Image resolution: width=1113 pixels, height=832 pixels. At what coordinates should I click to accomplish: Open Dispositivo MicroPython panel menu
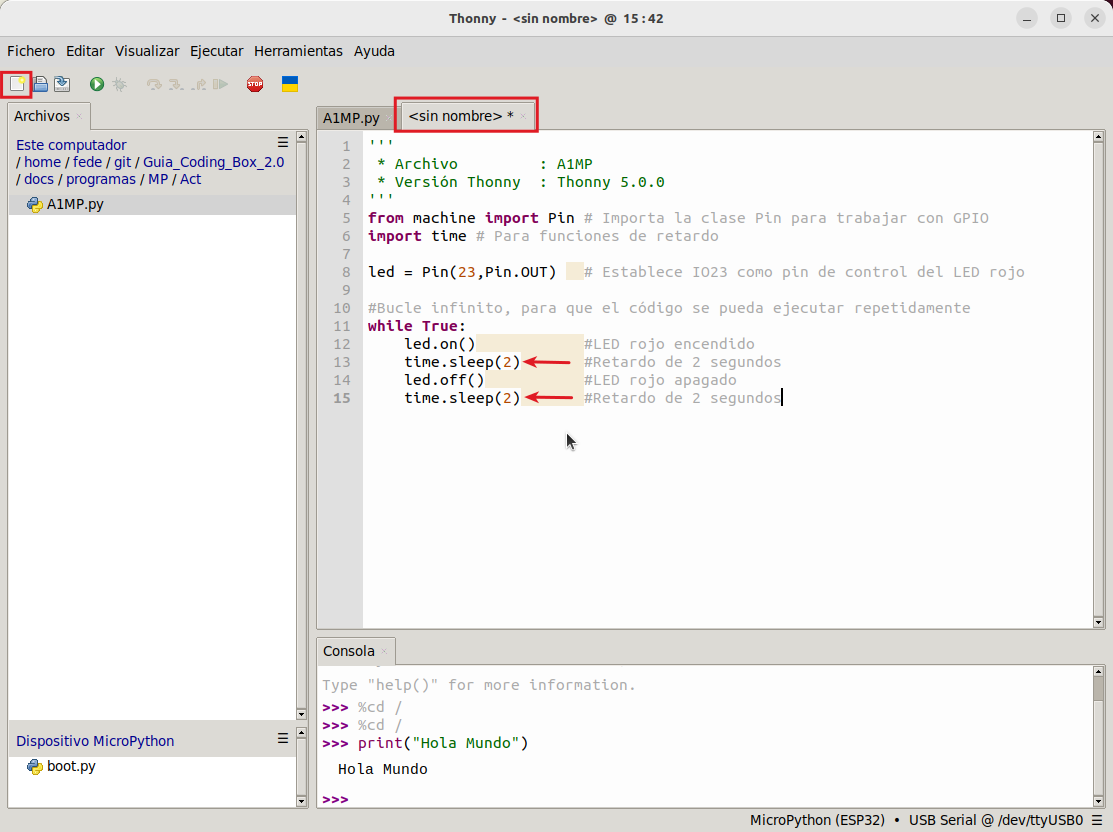tap(283, 739)
